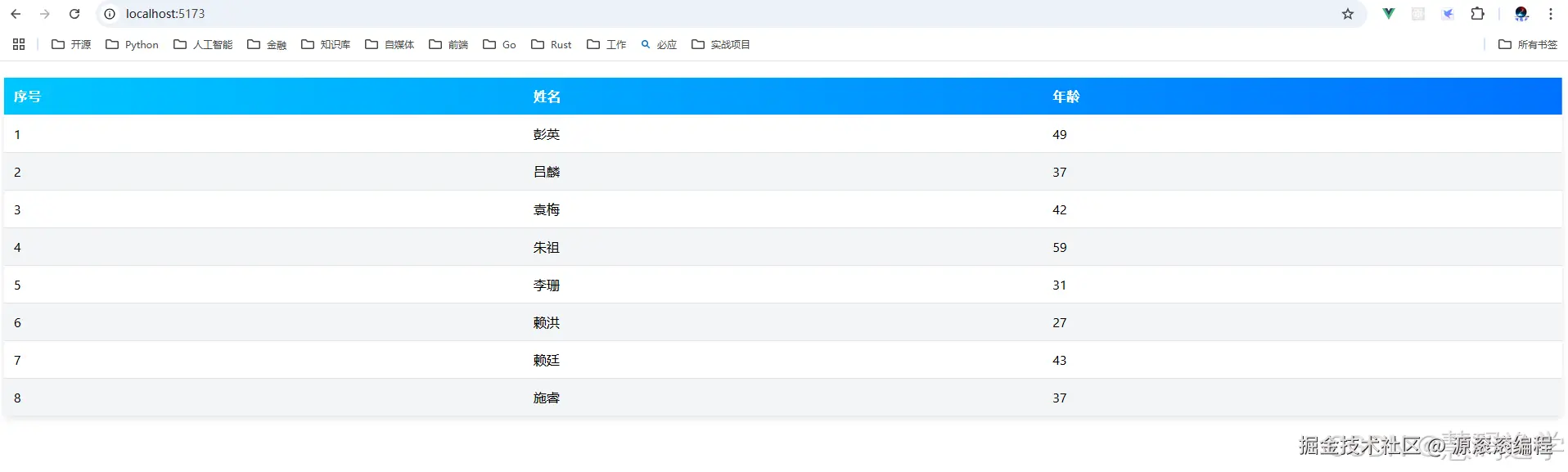Select the name cell 李珊
Viewport: 1568px width, 472px height.
(547, 285)
